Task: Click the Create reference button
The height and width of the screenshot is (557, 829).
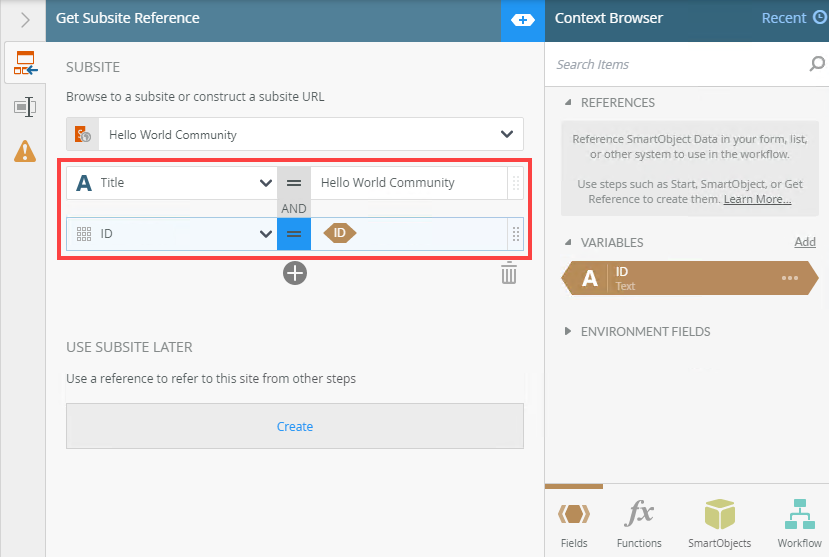Action: (295, 426)
